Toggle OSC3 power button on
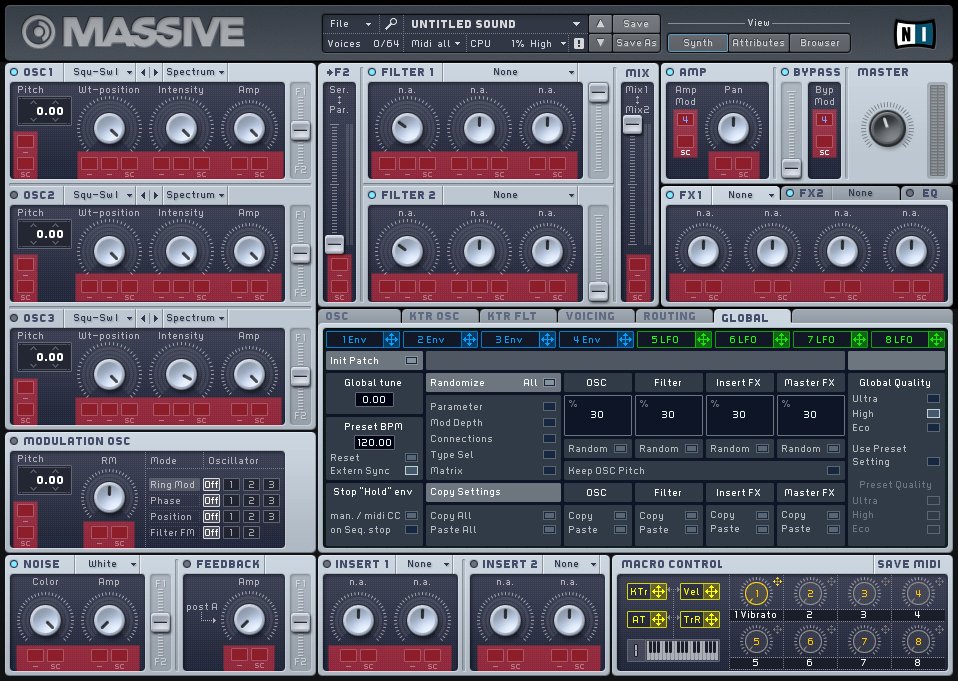Screen dimensions: 958x681 click(14, 318)
